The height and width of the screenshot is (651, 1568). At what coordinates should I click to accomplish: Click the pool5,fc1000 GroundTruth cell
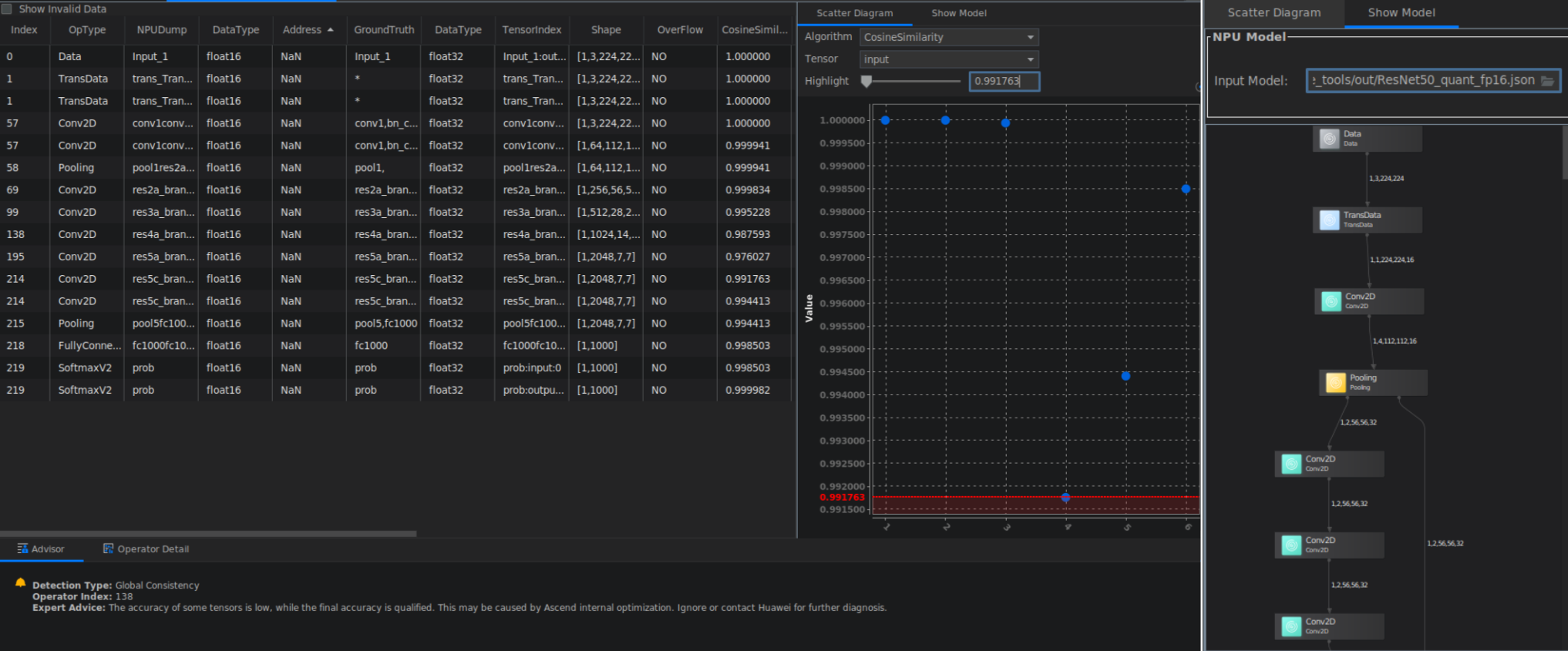point(384,324)
